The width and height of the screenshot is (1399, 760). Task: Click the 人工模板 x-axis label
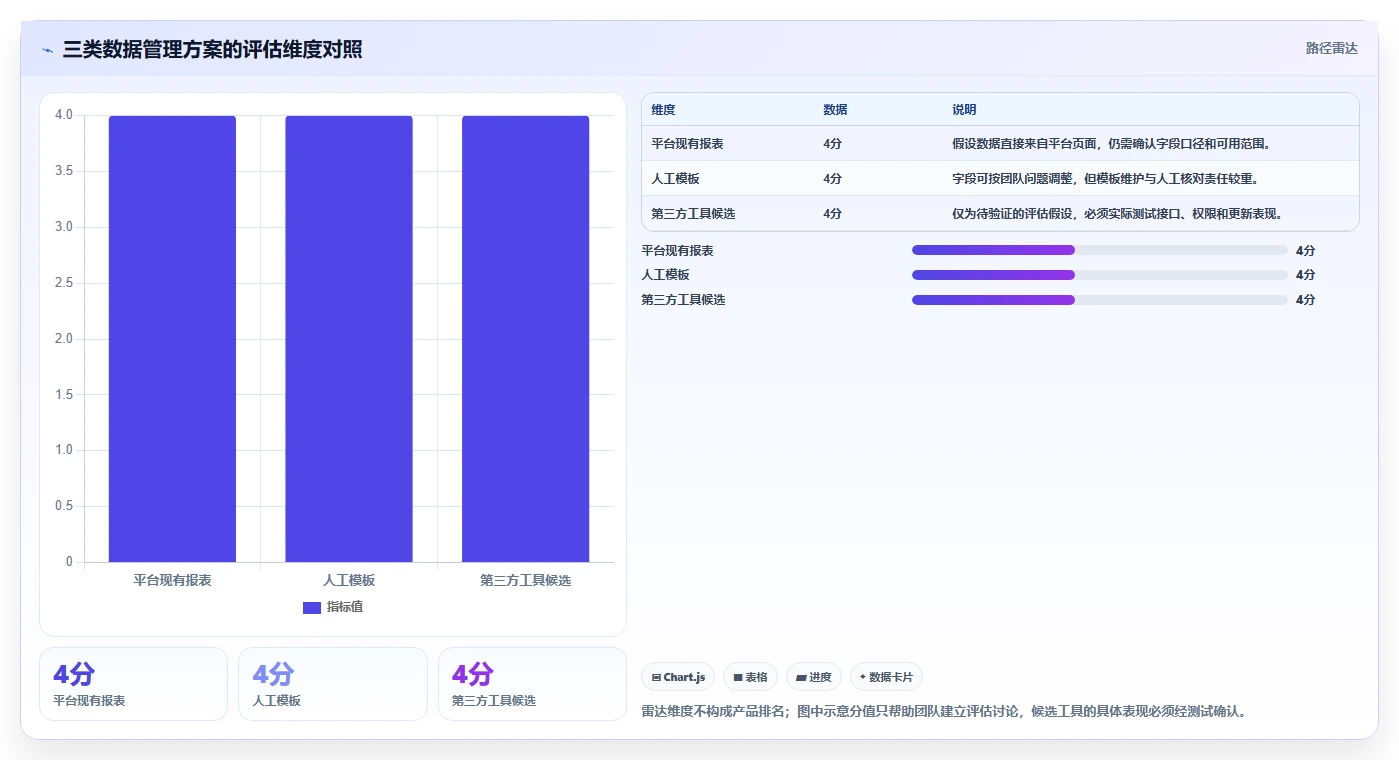[349, 580]
